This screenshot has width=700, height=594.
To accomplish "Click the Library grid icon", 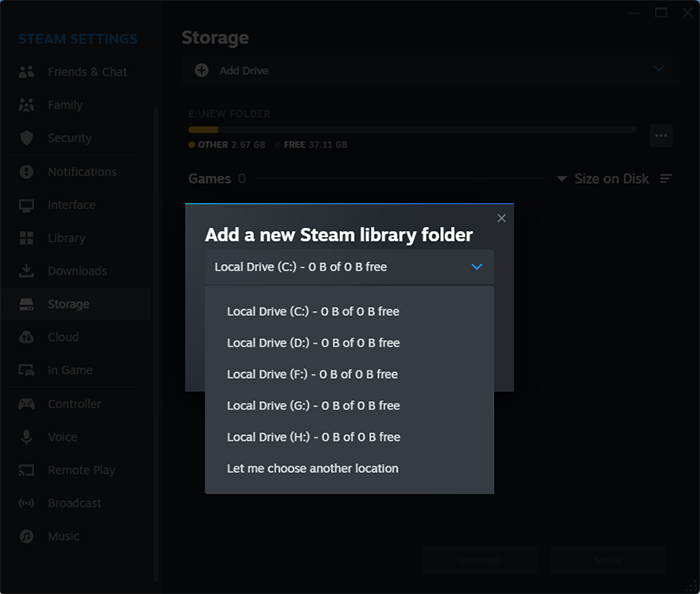I will pyautogui.click(x=26, y=238).
